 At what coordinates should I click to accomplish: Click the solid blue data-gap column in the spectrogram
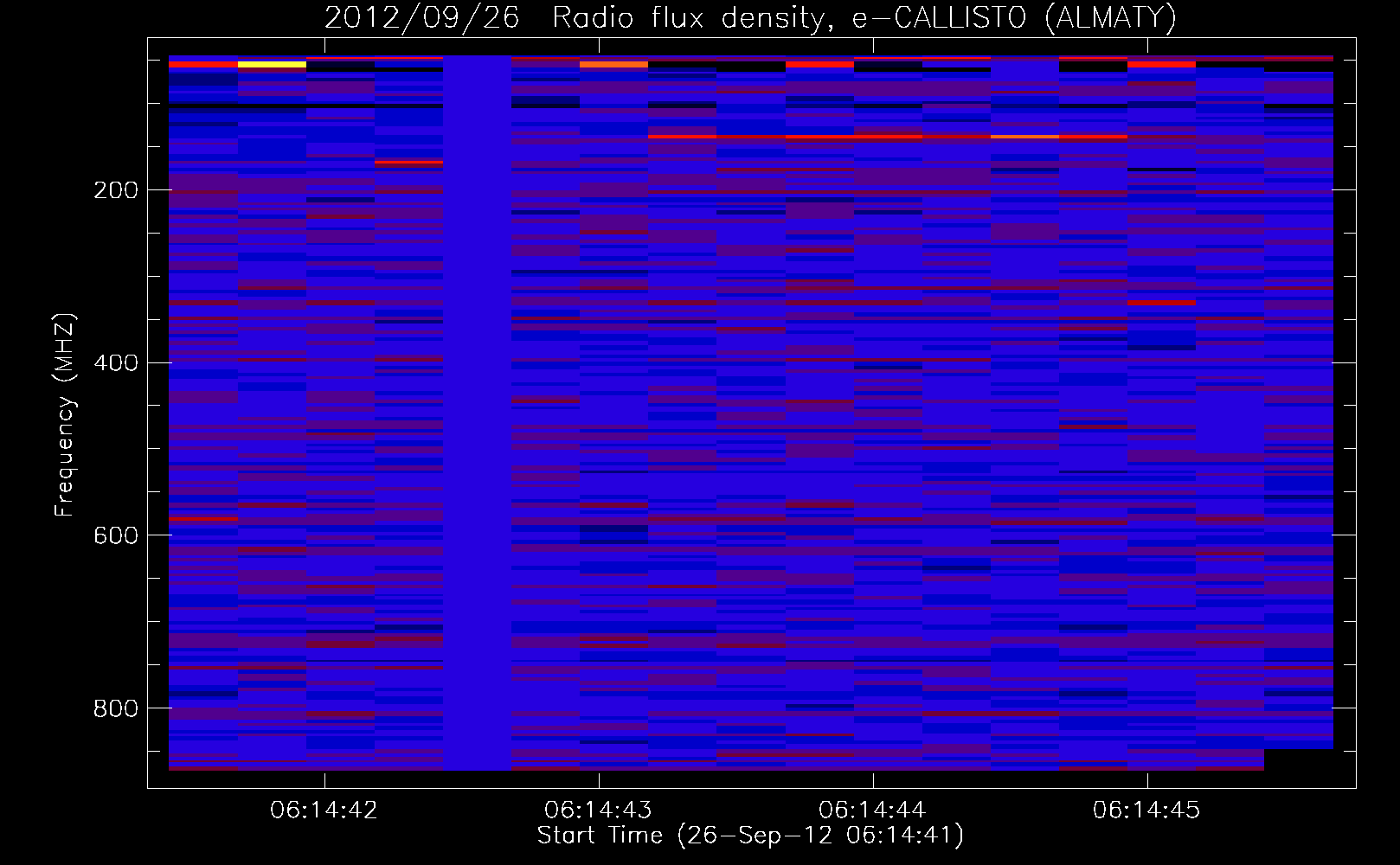point(477,413)
